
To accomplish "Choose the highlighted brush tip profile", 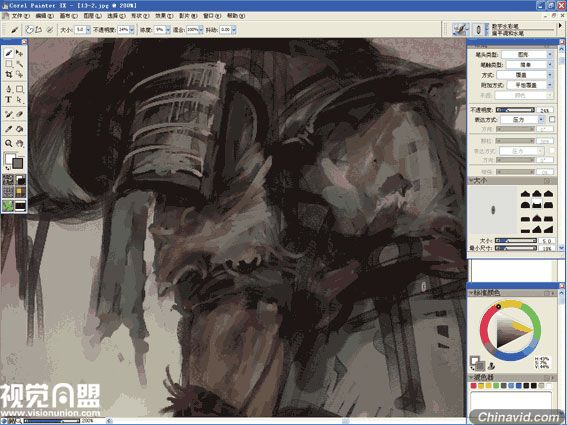I will tap(537, 205).
